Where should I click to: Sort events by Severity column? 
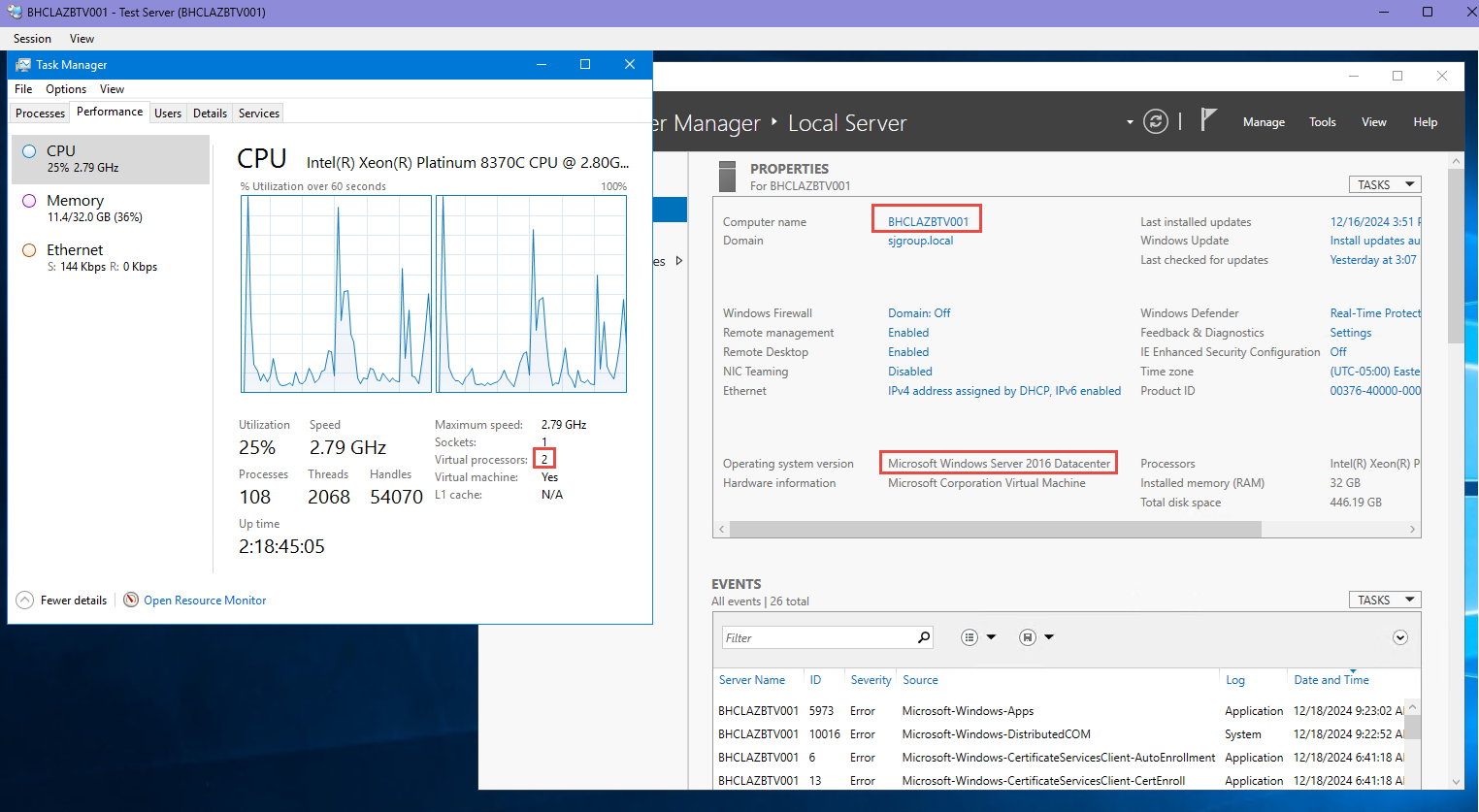pos(871,680)
